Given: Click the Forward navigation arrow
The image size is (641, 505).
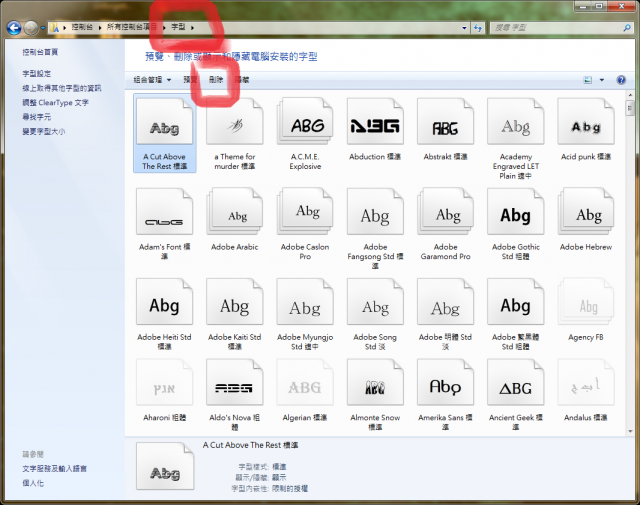Looking at the screenshot, I should 31,28.
